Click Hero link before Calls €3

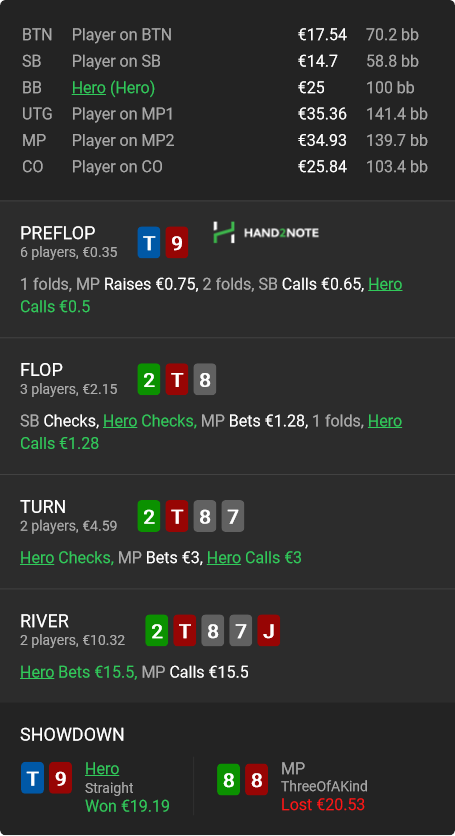[x=223, y=558]
